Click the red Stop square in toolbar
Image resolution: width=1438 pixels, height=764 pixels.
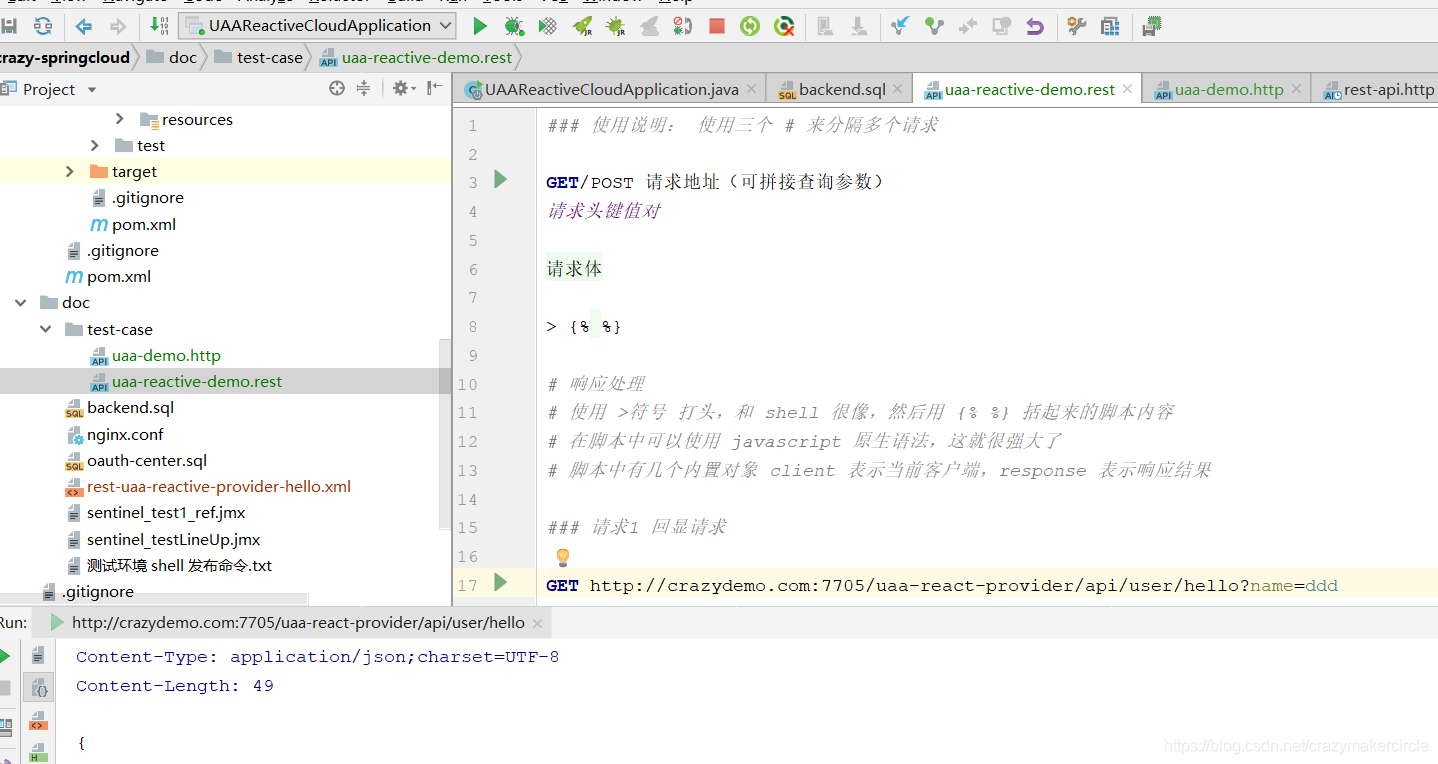tap(717, 26)
